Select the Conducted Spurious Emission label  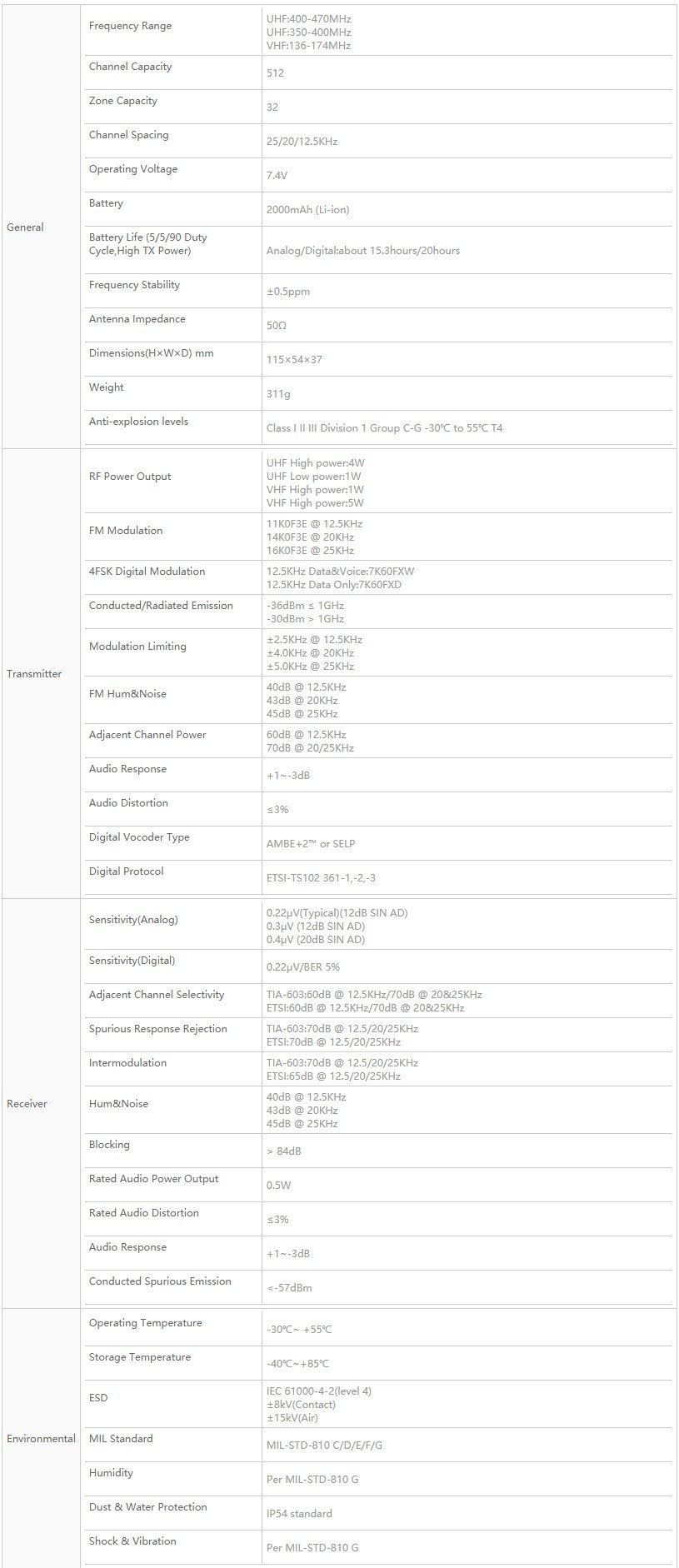coord(160,1281)
